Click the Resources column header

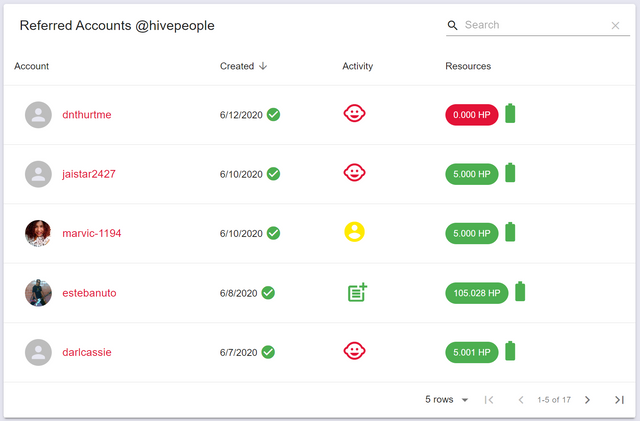pyautogui.click(x=468, y=66)
